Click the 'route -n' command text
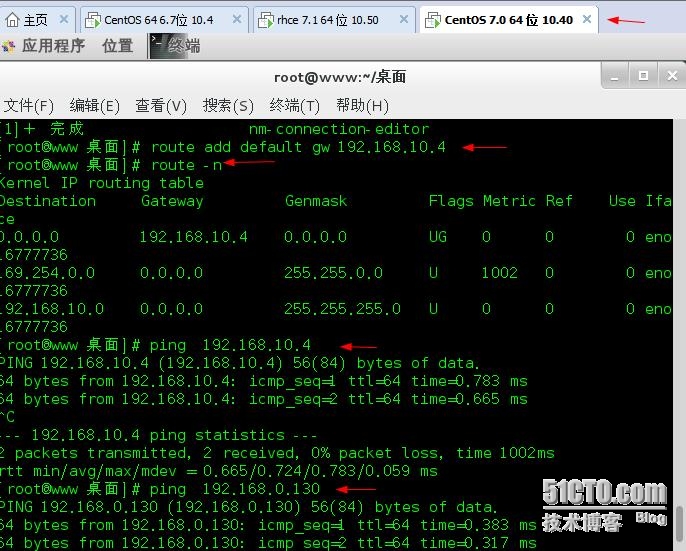 186,165
